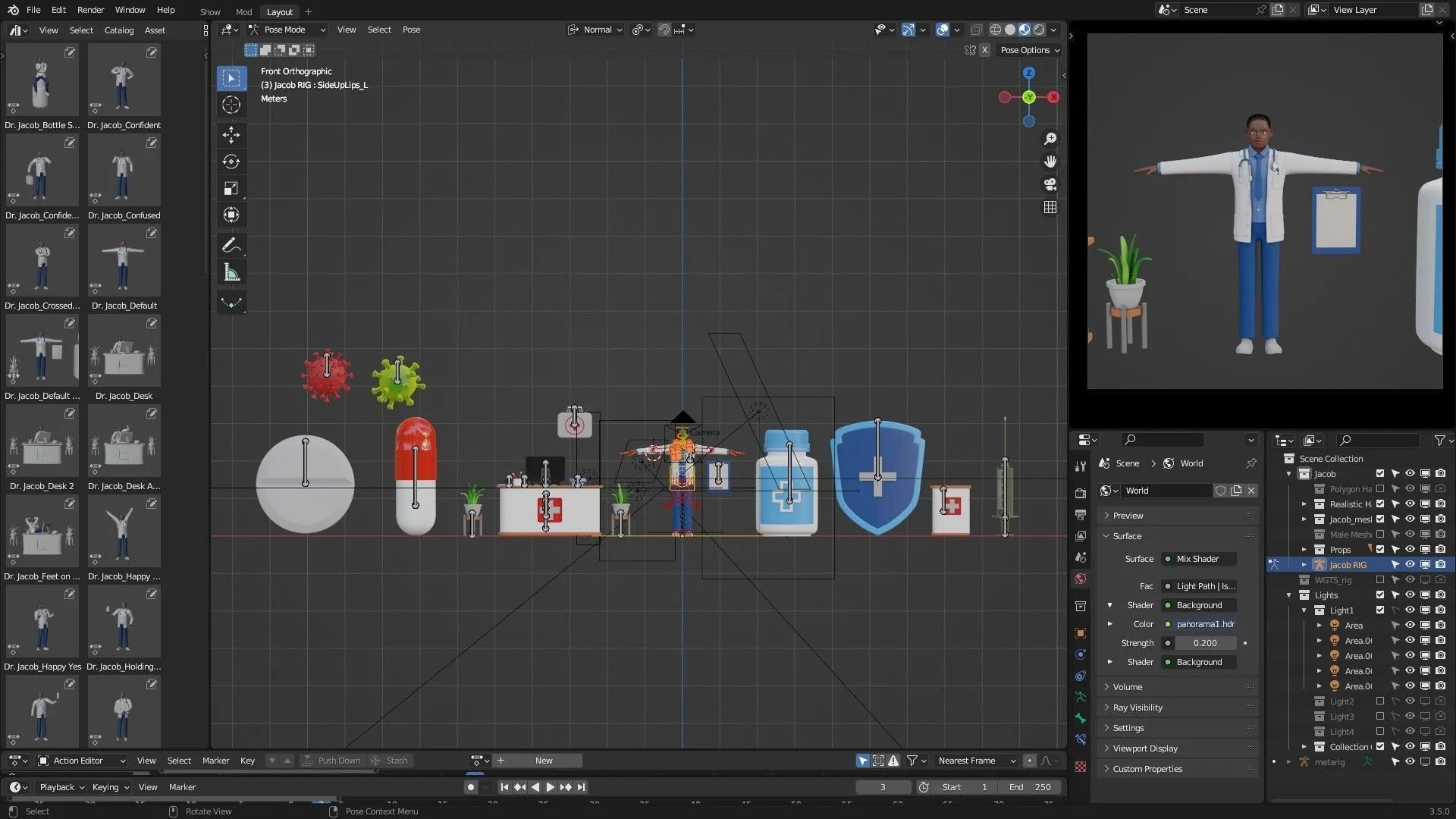The width and height of the screenshot is (1456, 819).
Task: Click the viewport zoom magnifier icon
Action: click(x=1050, y=139)
